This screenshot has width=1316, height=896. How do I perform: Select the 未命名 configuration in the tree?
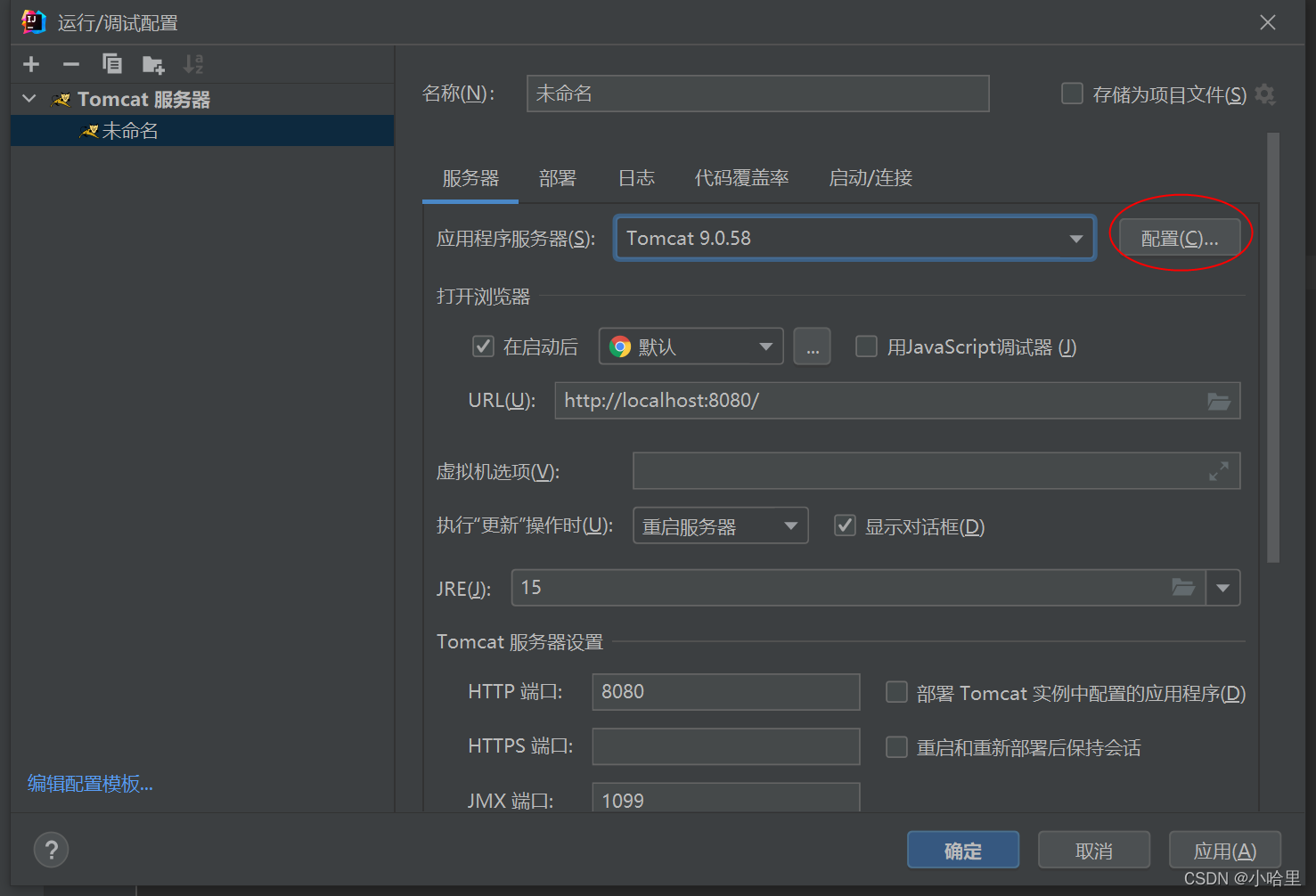[x=202, y=131]
